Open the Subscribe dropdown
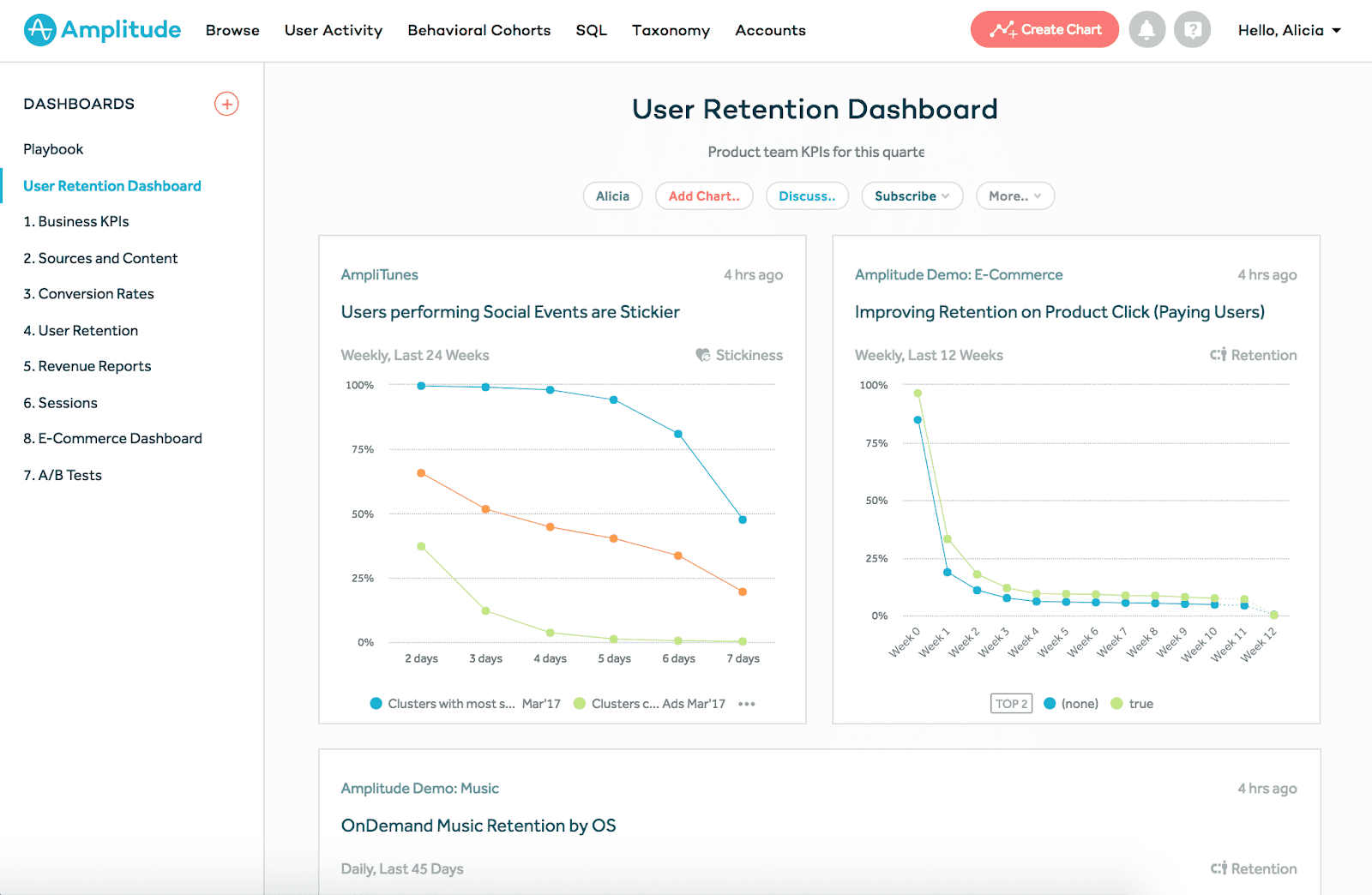 (x=912, y=195)
